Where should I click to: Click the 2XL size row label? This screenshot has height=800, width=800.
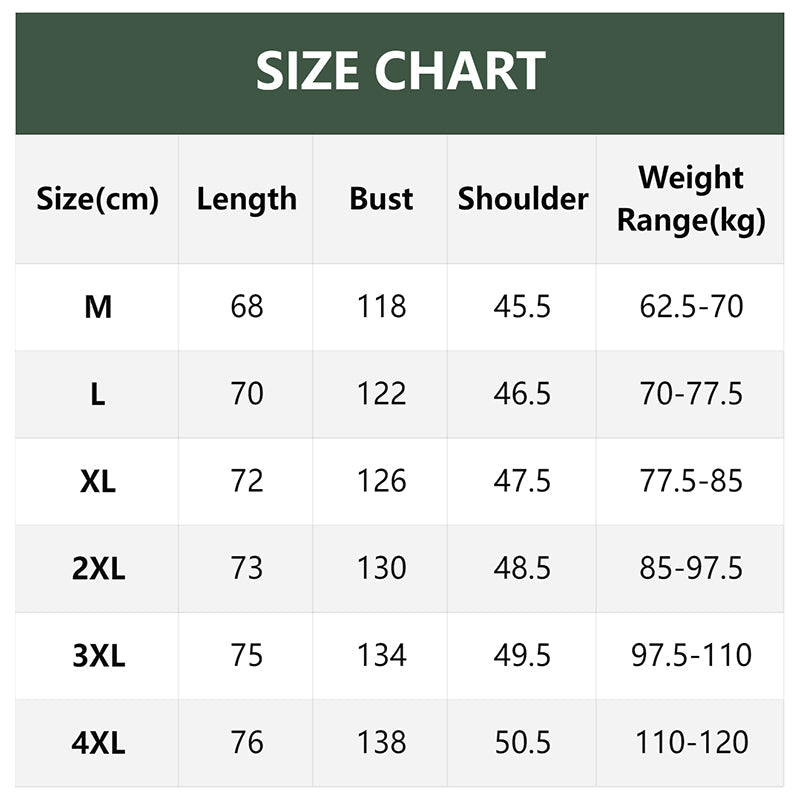(x=97, y=568)
